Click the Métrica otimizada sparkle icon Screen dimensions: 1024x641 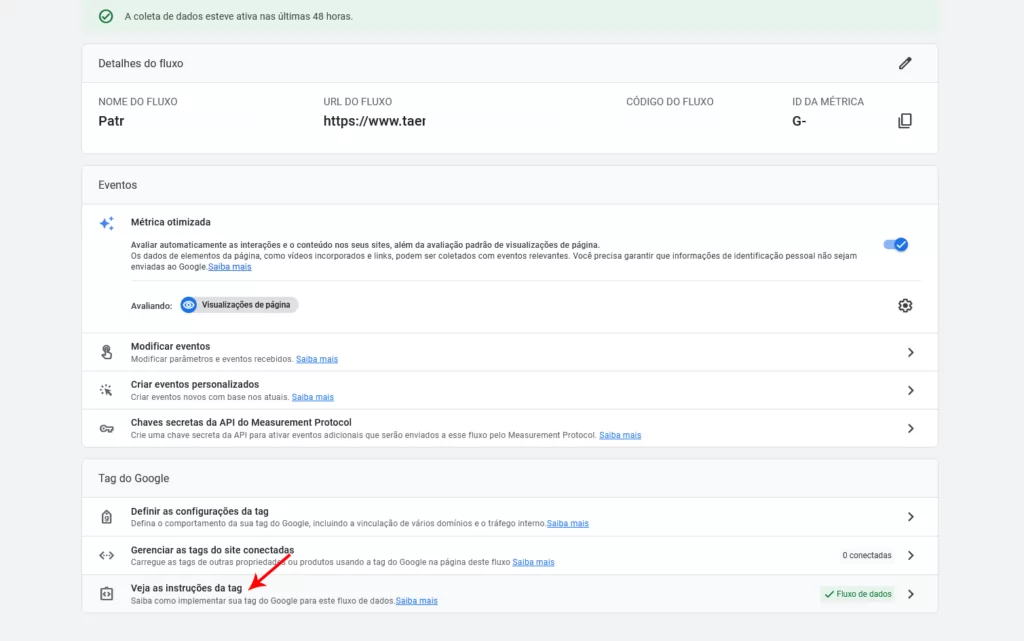point(106,223)
